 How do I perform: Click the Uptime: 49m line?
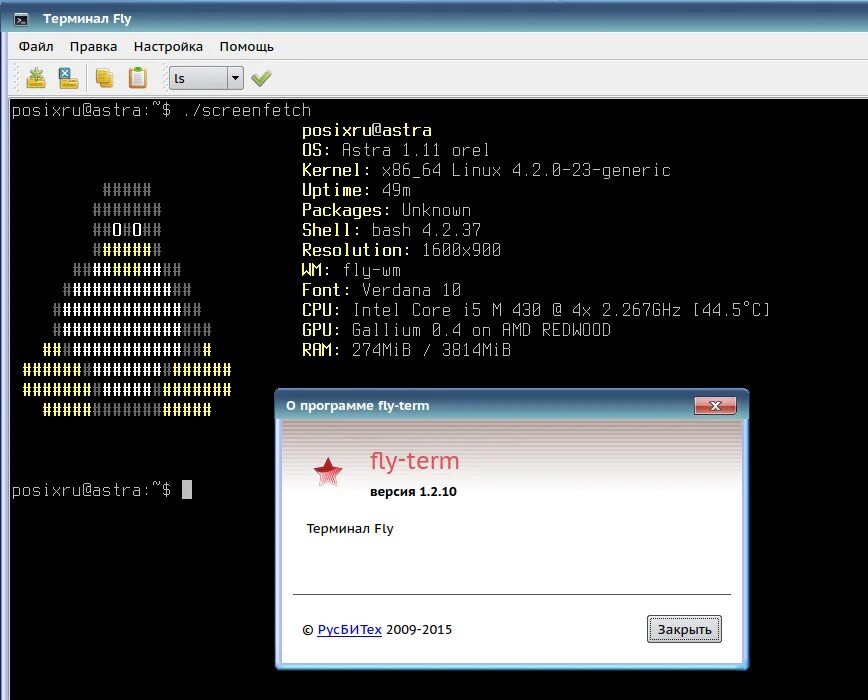[356, 190]
